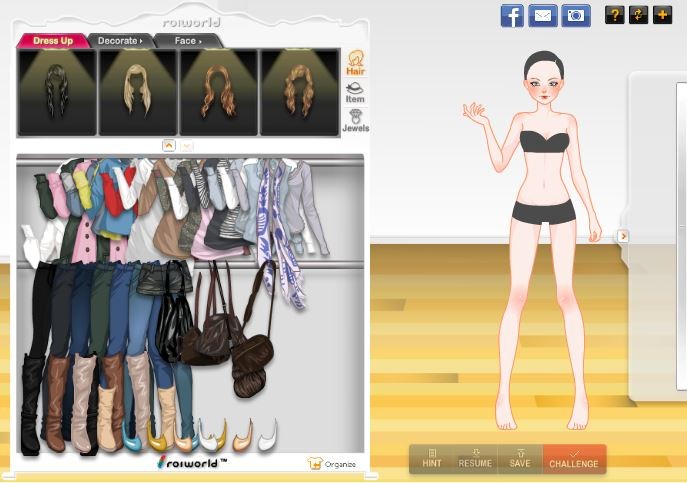Viewport: 687px width, 483px height.
Task: Share the game on Facebook
Action: (x=512, y=15)
